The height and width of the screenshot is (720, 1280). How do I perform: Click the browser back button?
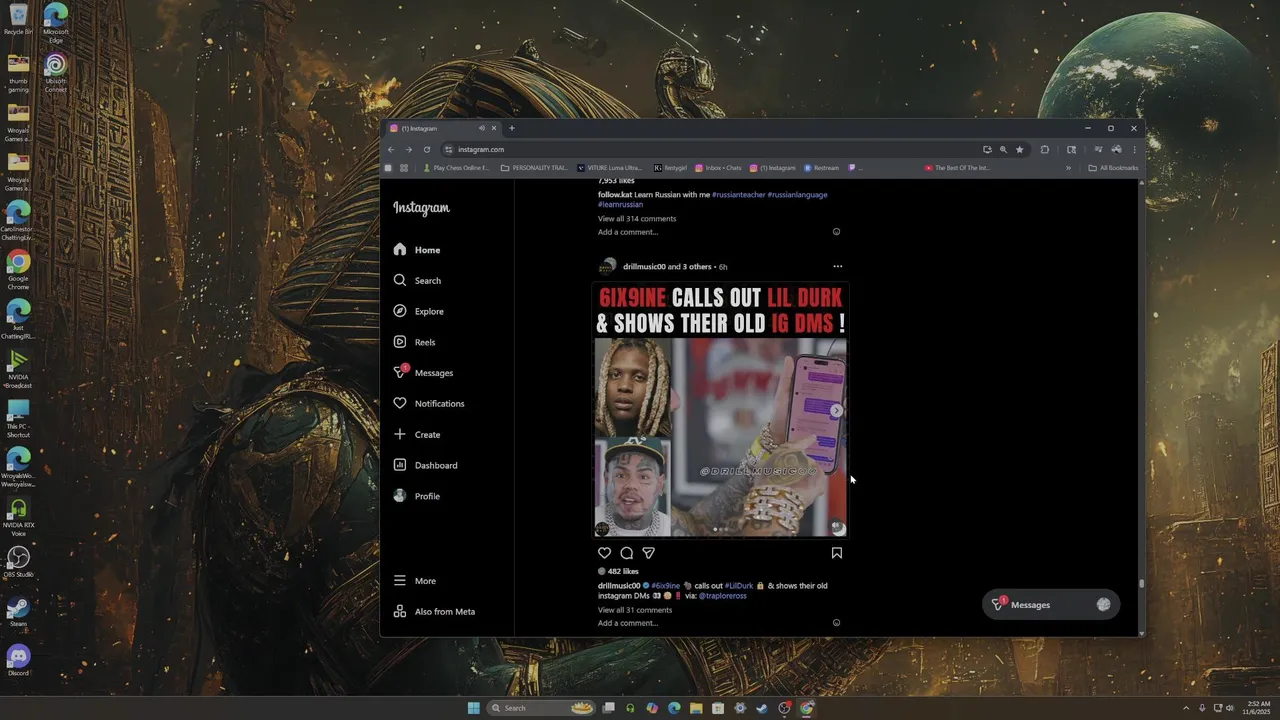pos(391,150)
